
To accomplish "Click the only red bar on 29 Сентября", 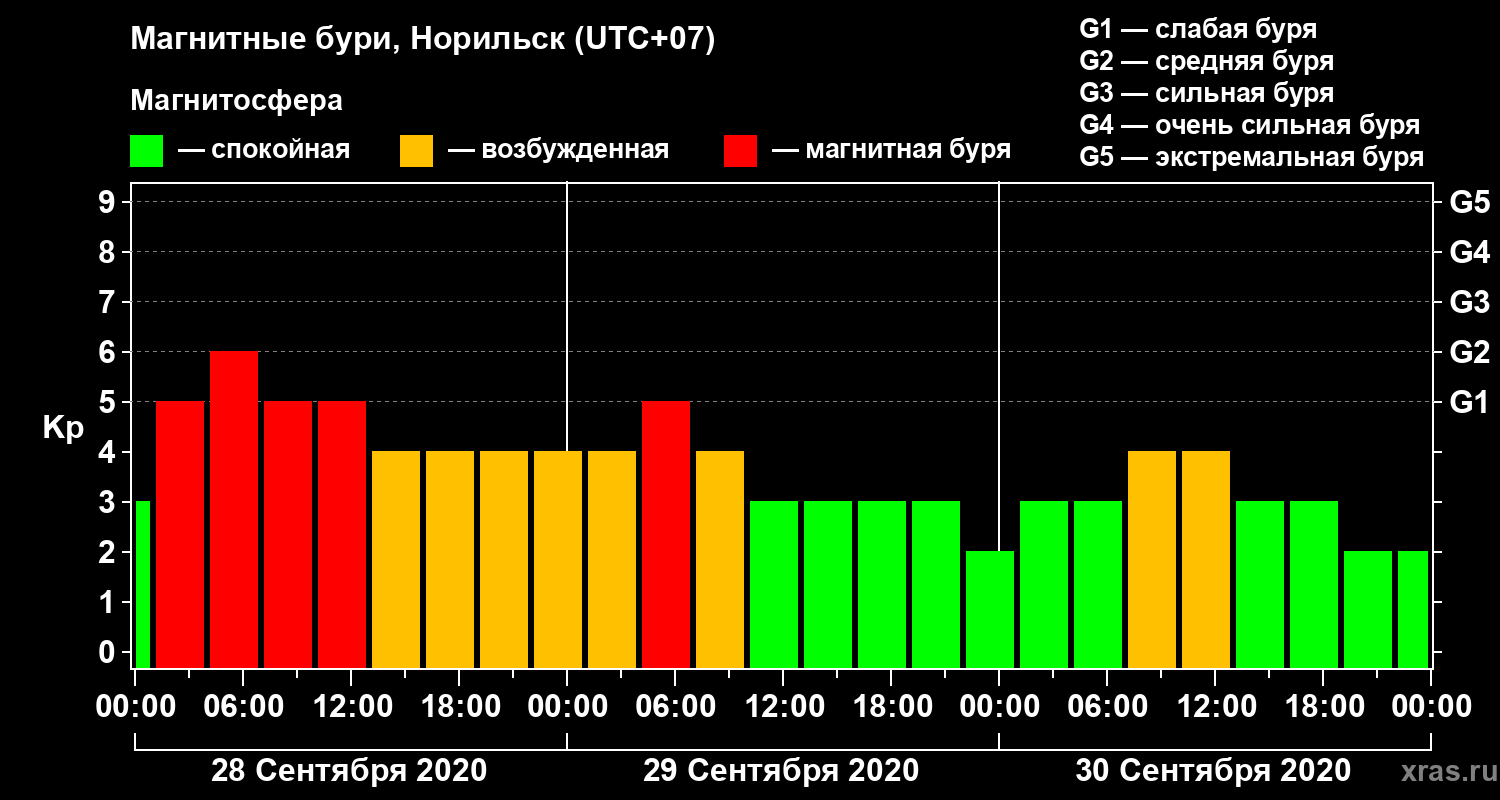I will pyautogui.click(x=666, y=534).
